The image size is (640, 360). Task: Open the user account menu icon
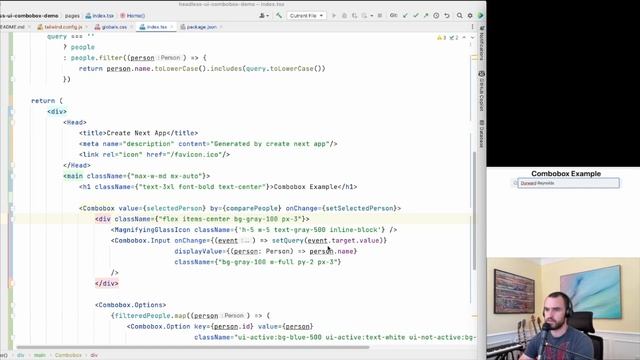click(x=264, y=16)
